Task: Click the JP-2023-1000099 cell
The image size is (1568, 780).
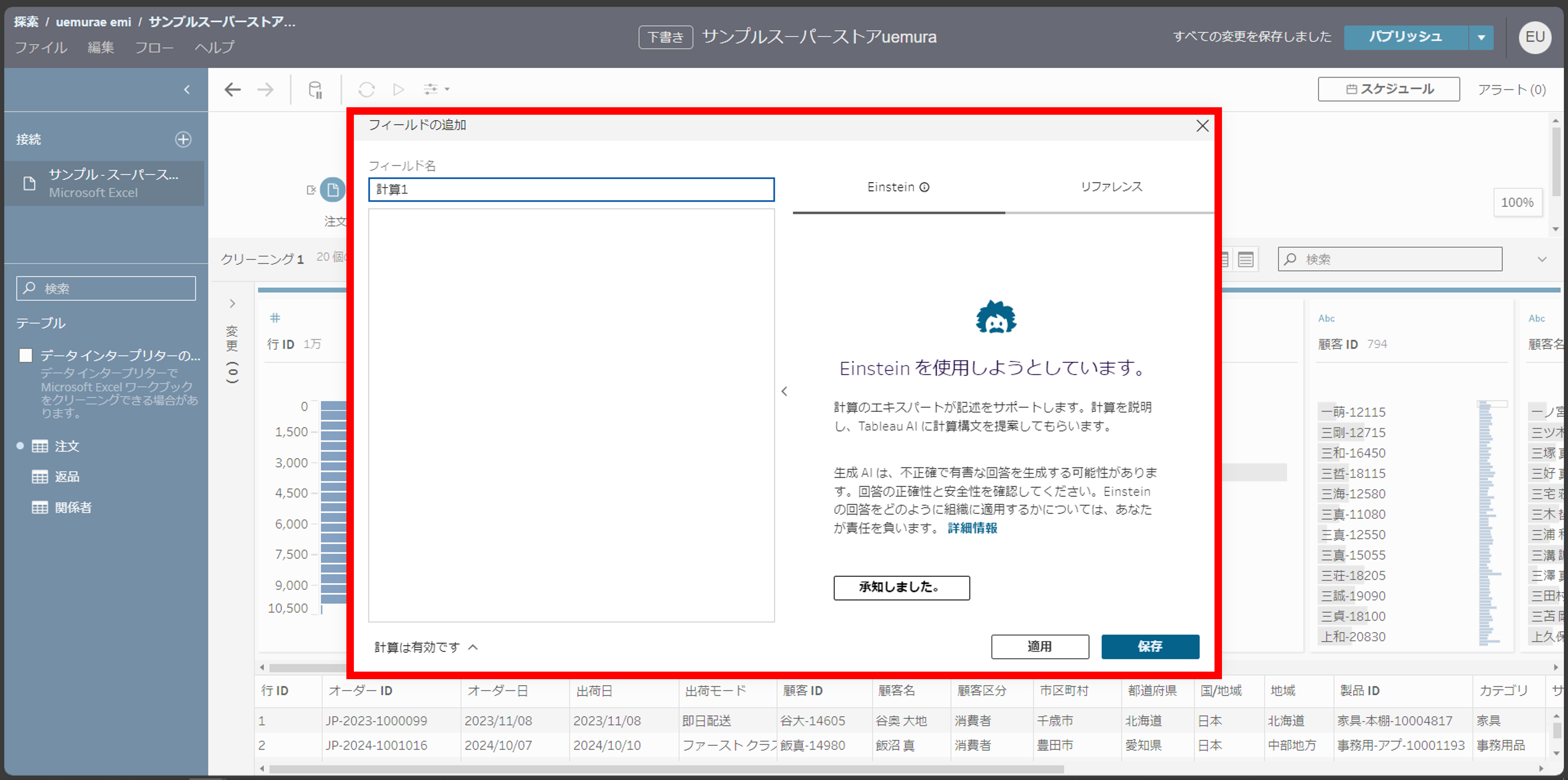Action: tap(376, 721)
